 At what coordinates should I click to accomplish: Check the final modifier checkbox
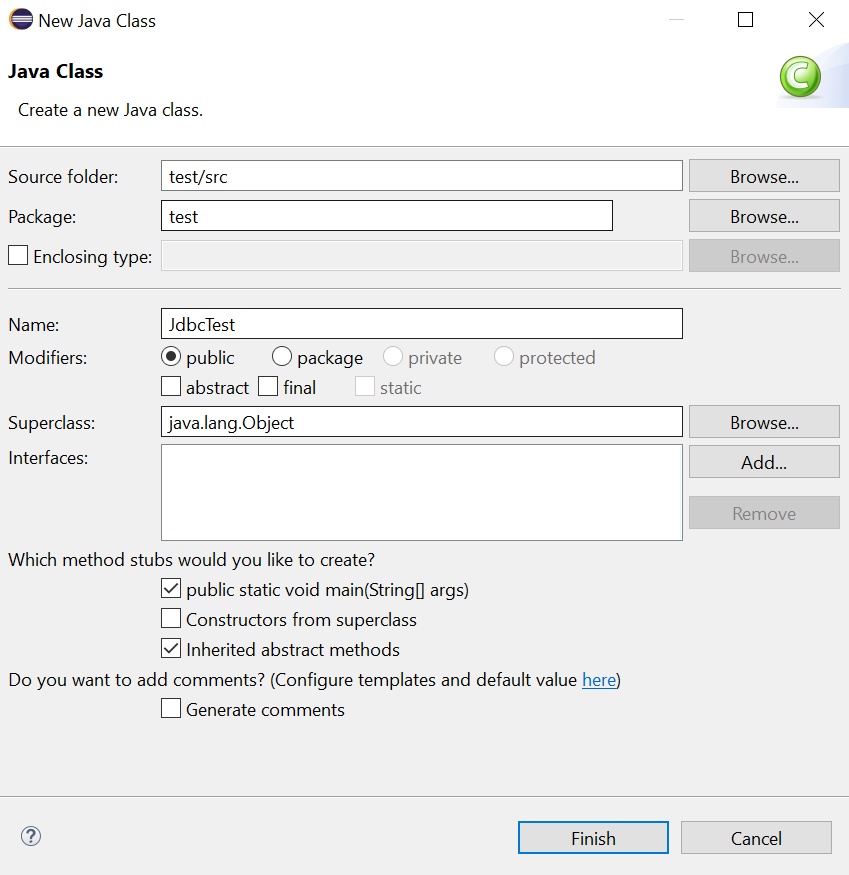click(x=268, y=387)
